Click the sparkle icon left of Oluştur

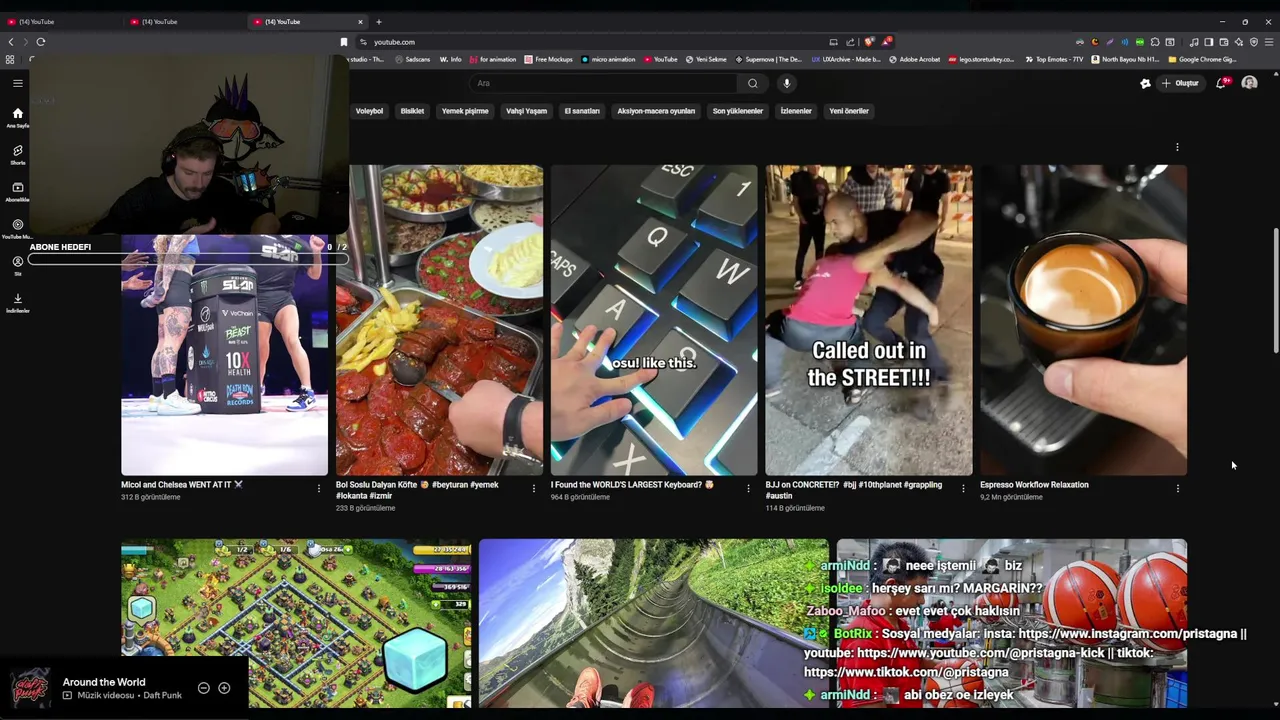1145,83
